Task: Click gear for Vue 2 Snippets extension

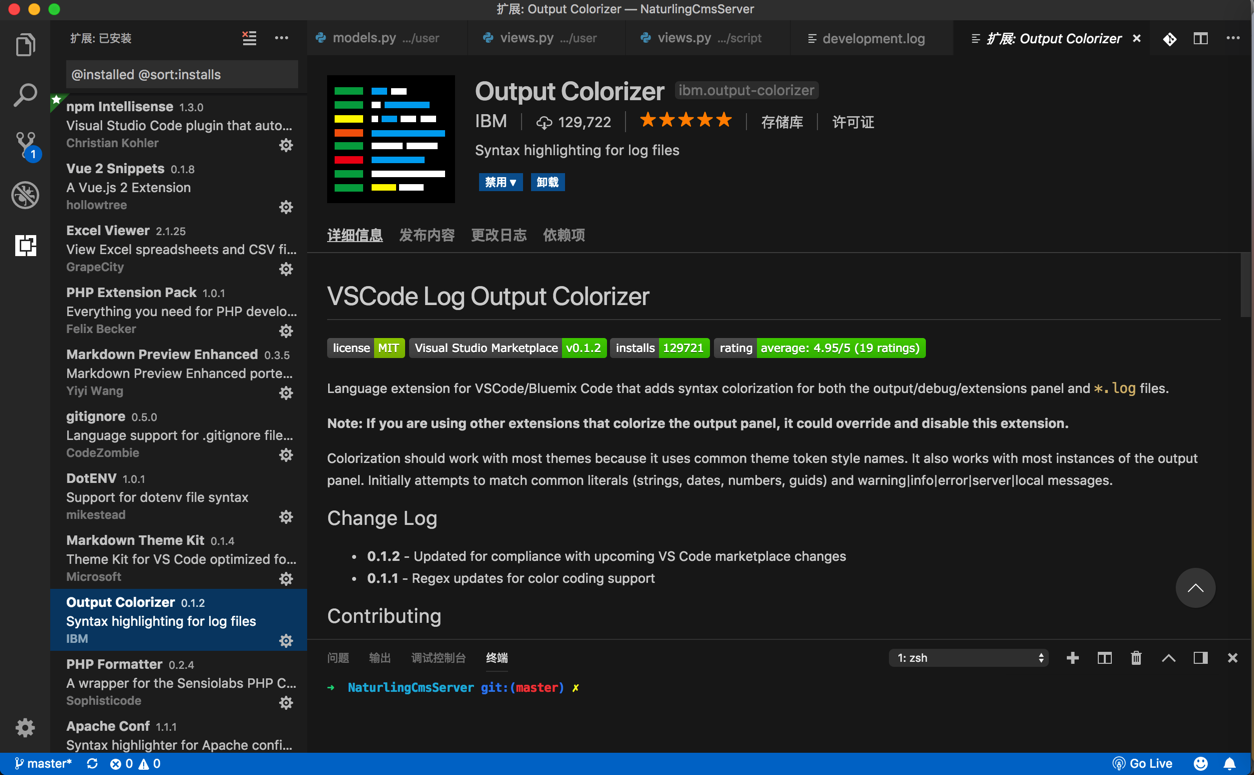Action: coord(286,207)
